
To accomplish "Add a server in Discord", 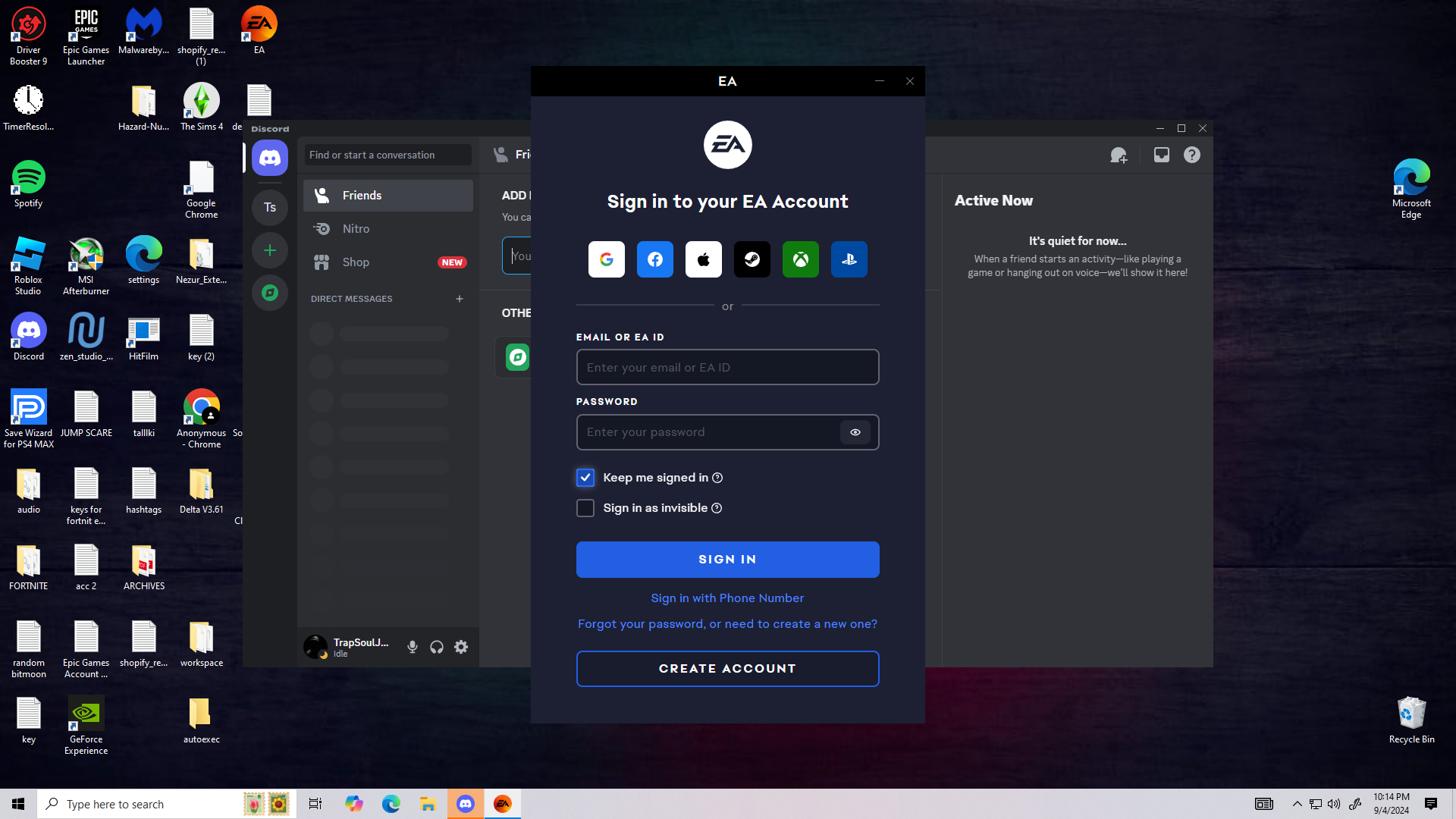I will 270,250.
